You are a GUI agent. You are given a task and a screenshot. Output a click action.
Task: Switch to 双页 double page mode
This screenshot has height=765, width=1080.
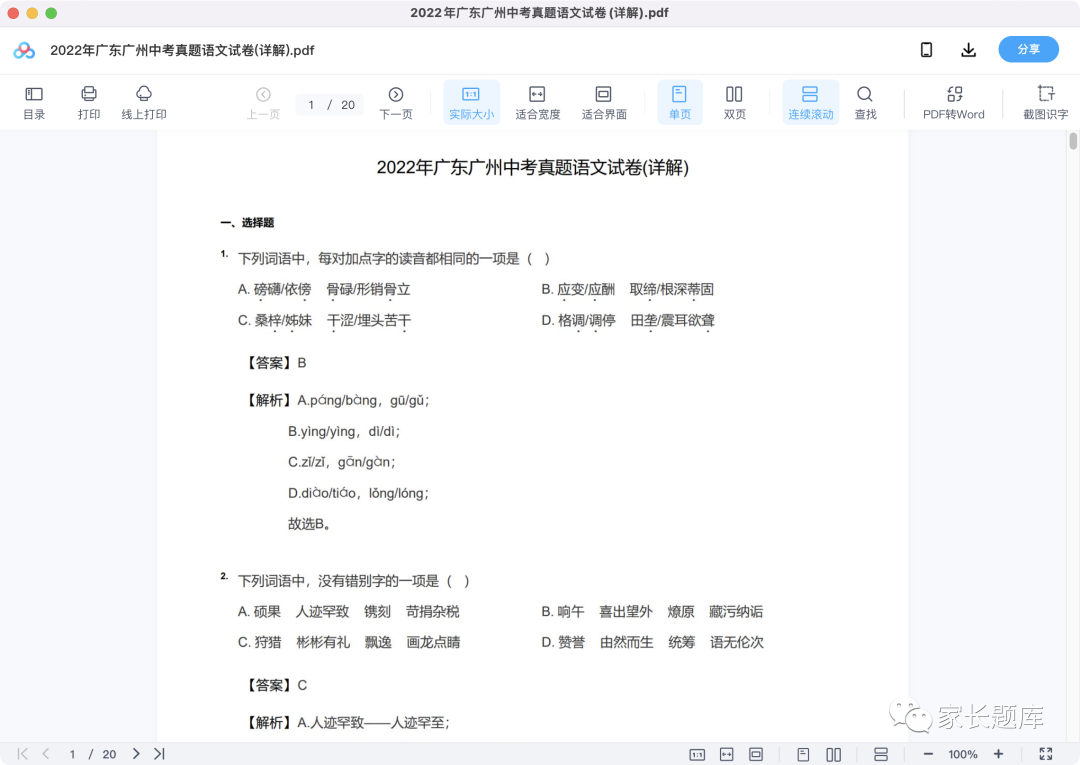[x=734, y=103]
